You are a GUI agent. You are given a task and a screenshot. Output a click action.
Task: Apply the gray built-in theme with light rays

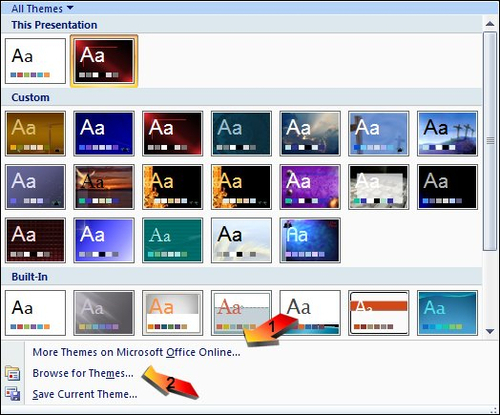pyautogui.click(x=104, y=313)
